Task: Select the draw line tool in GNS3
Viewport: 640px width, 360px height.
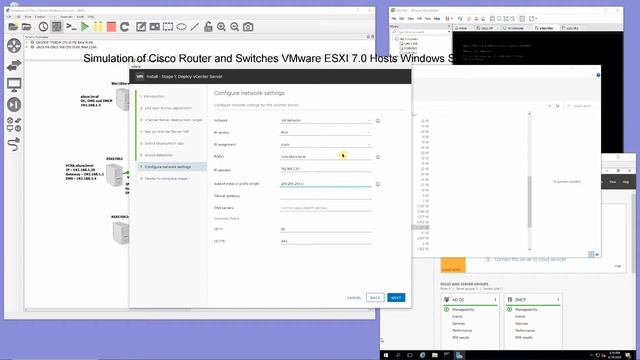Action: click(x=195, y=27)
